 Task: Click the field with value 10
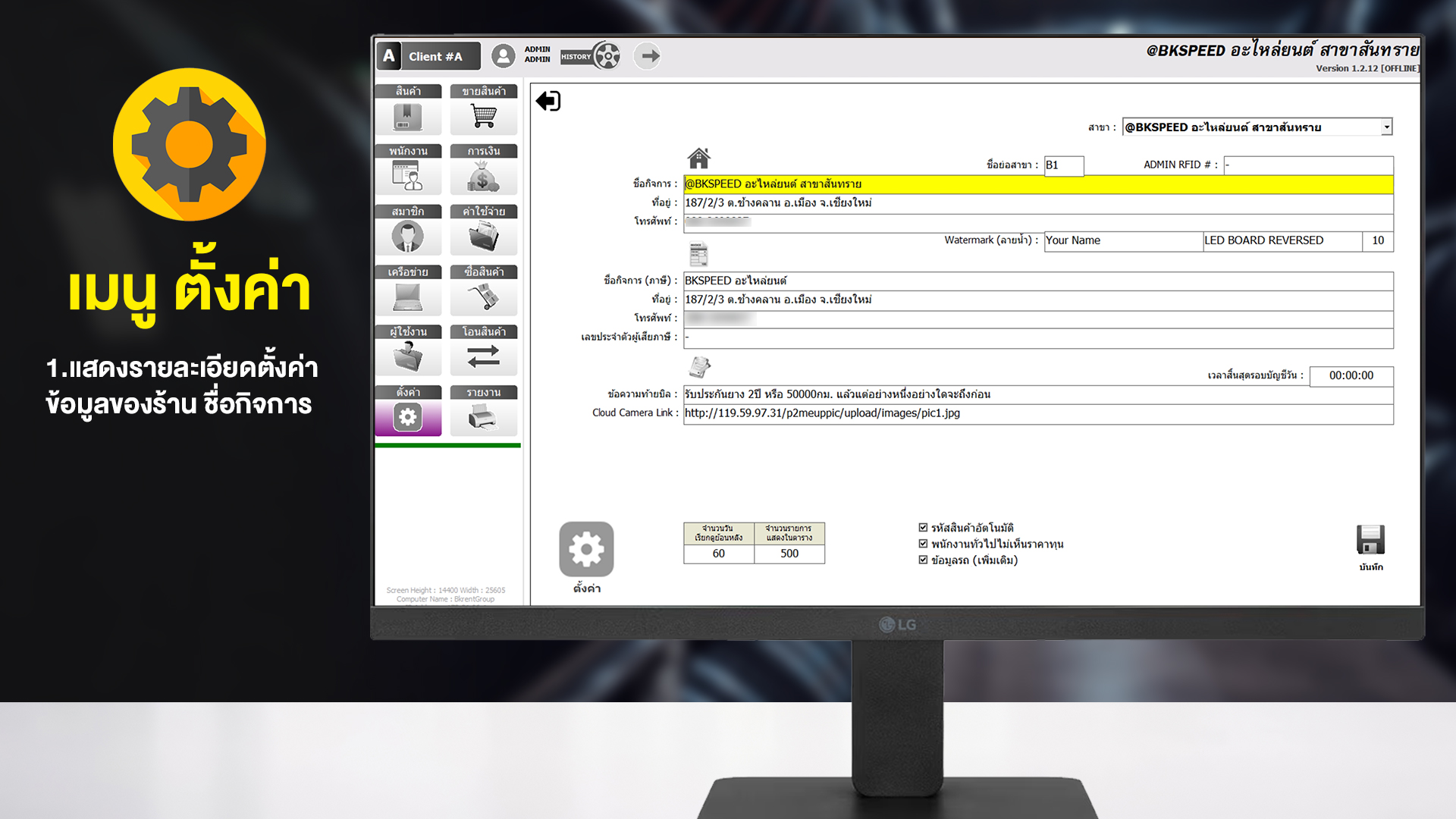(x=1378, y=241)
